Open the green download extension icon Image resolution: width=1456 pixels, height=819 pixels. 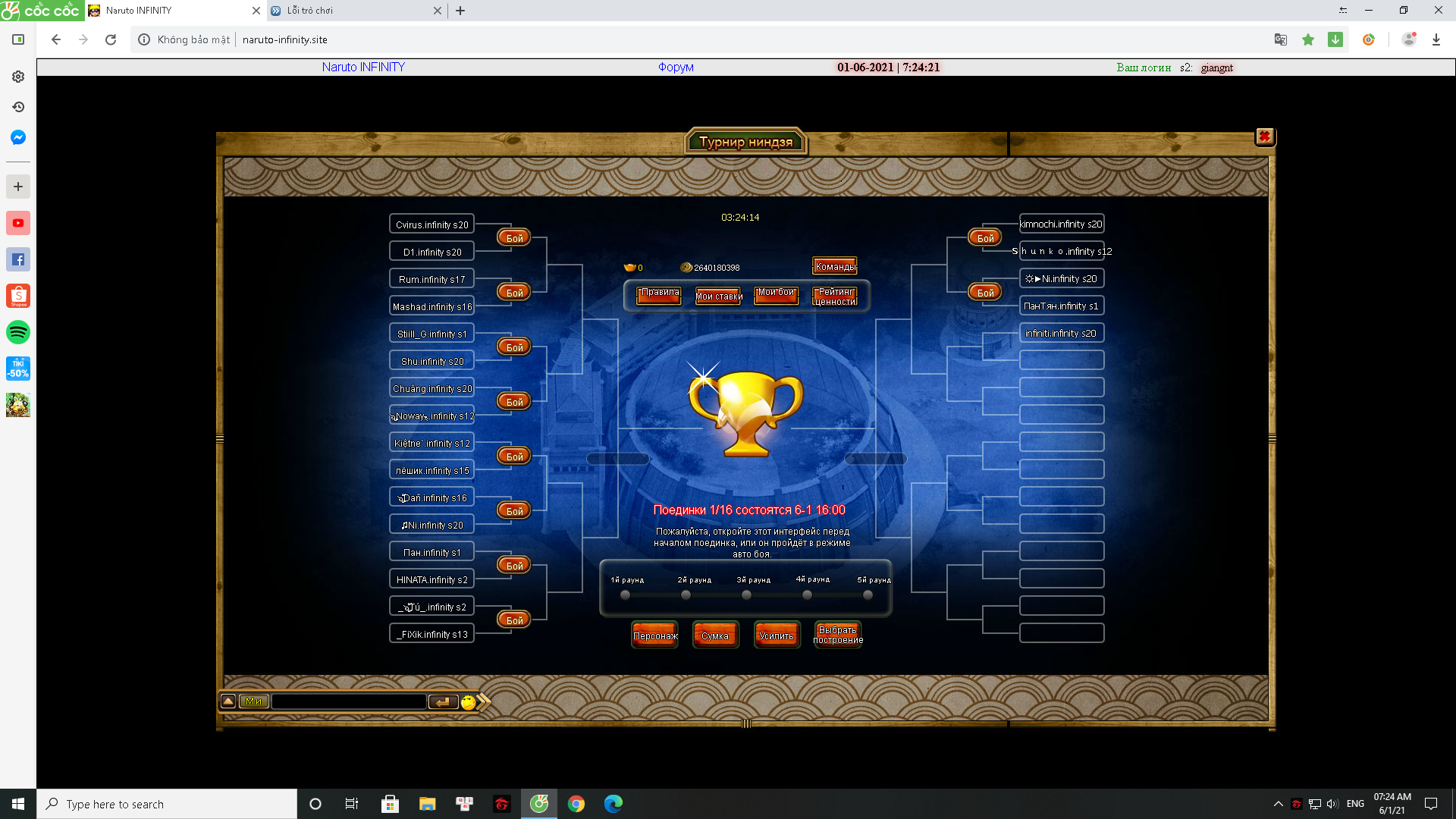pyautogui.click(x=1335, y=39)
